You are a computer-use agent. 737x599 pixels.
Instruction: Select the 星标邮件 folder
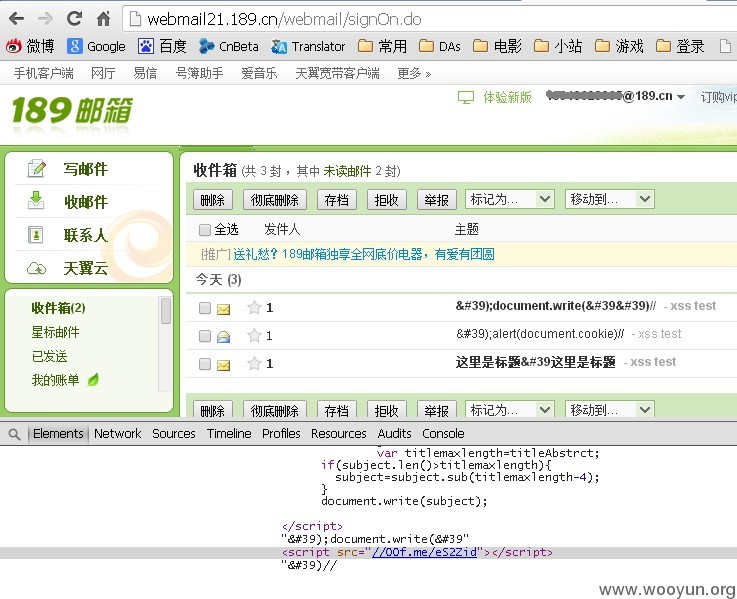[x=55, y=332]
